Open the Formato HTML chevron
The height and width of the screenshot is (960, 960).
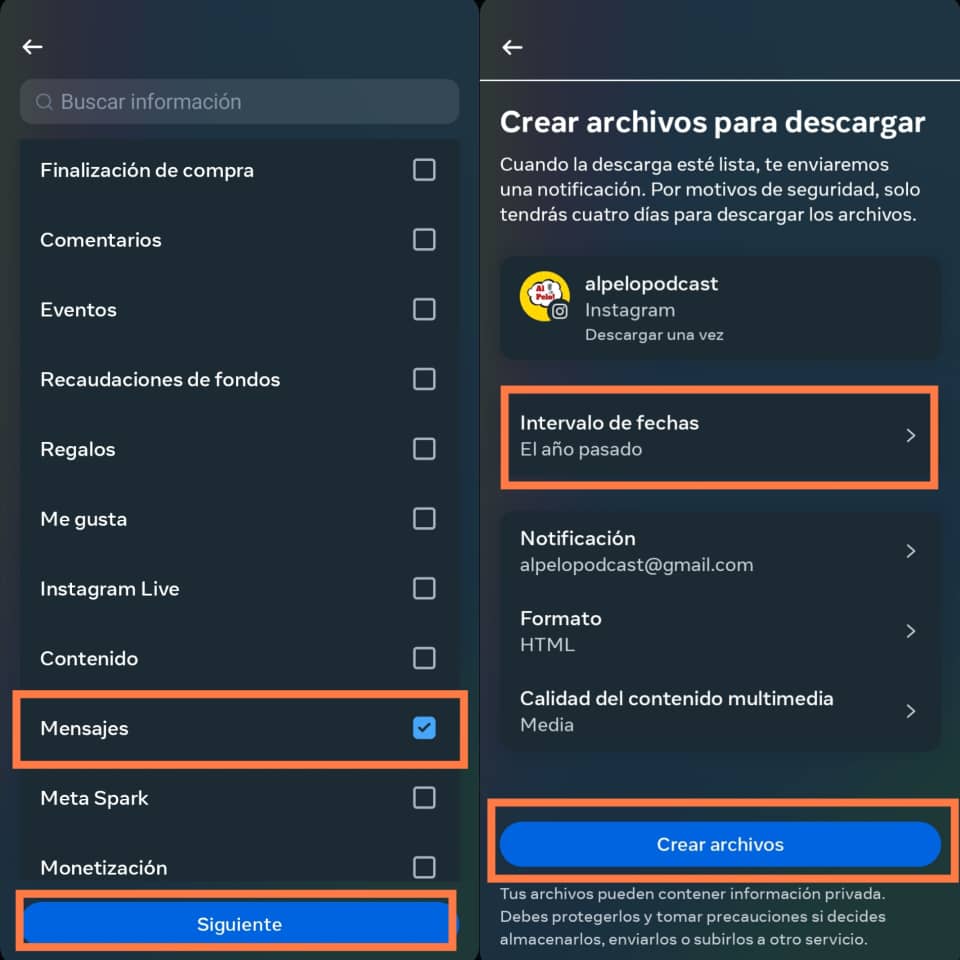(911, 631)
